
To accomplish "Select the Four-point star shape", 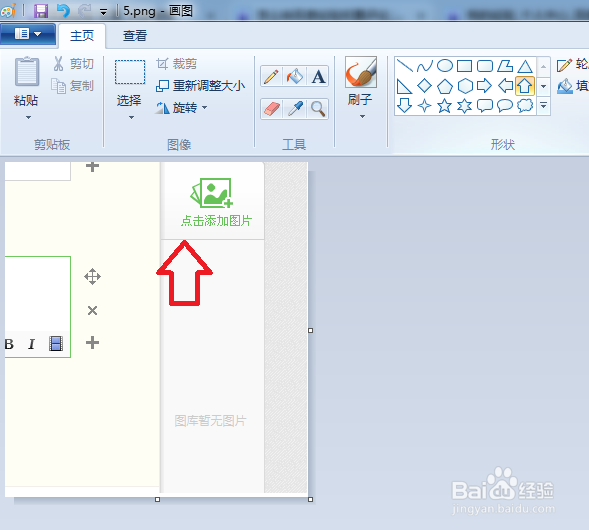I will click(425, 106).
